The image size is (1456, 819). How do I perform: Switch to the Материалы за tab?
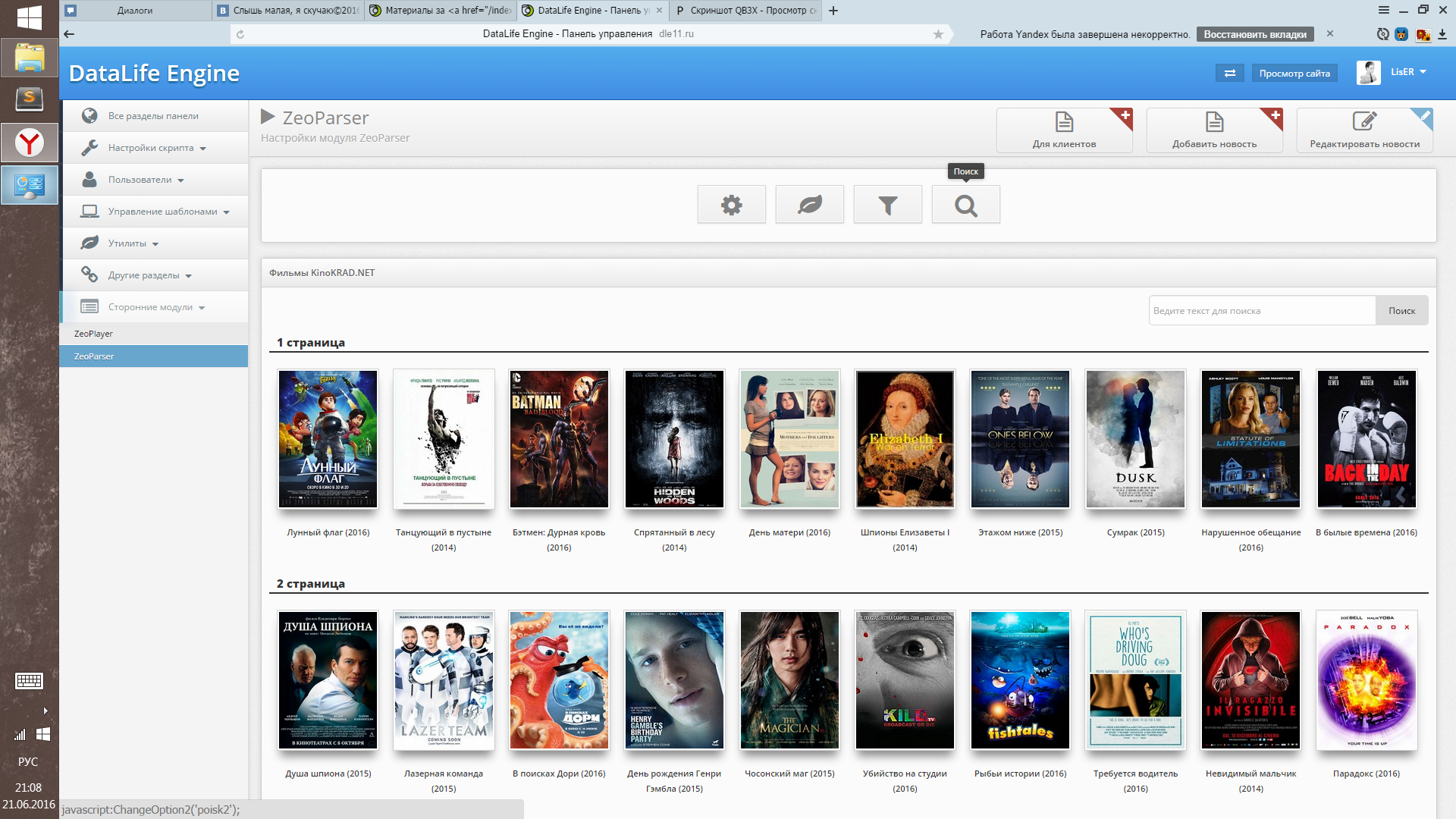(x=441, y=11)
